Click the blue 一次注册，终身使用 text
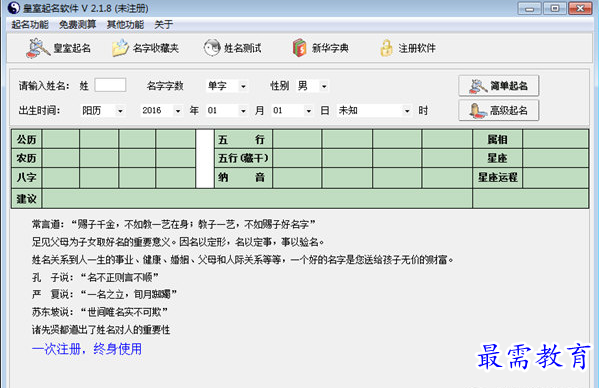The width and height of the screenshot is (599, 388). pyautogui.click(x=87, y=349)
